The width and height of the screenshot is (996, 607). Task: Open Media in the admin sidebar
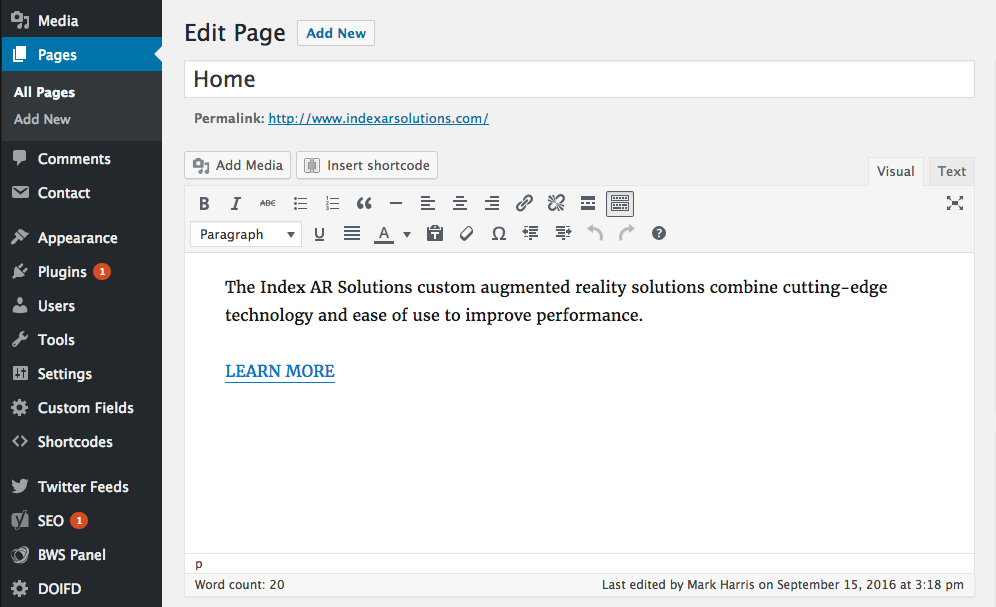click(x=81, y=20)
